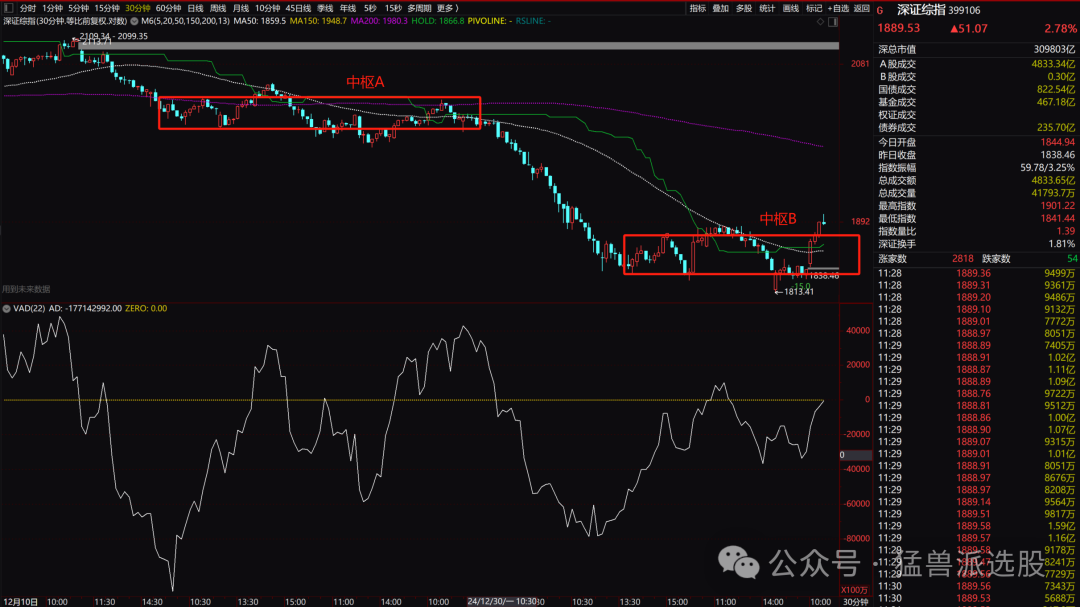This screenshot has height=607, width=1080.
Task: Open the 画线 drawing tools button
Action: coord(791,8)
